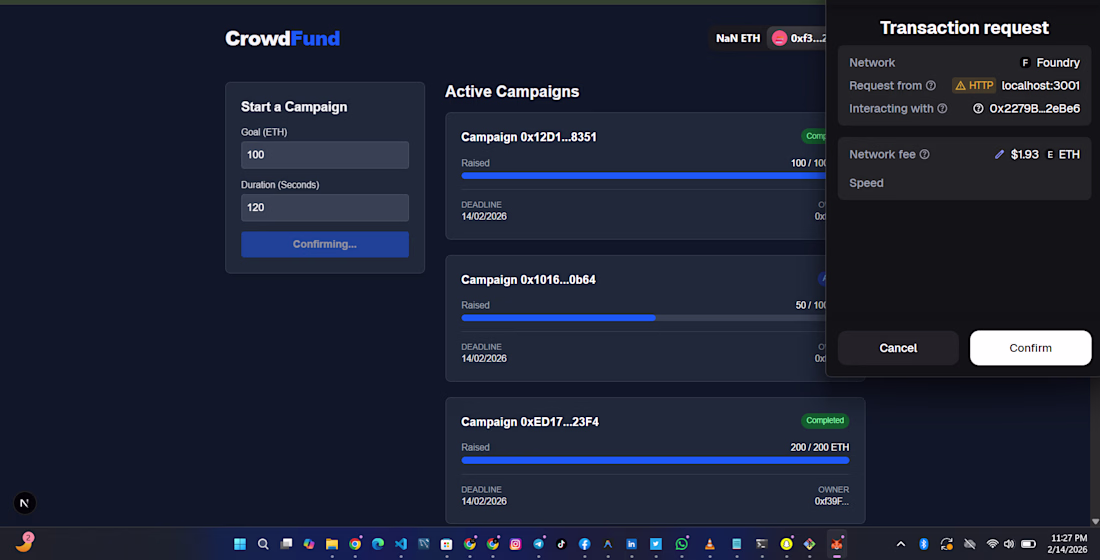Click the title Campaign 0xED17...23F4
Viewport: 1100px width, 560px height.
[530, 422]
